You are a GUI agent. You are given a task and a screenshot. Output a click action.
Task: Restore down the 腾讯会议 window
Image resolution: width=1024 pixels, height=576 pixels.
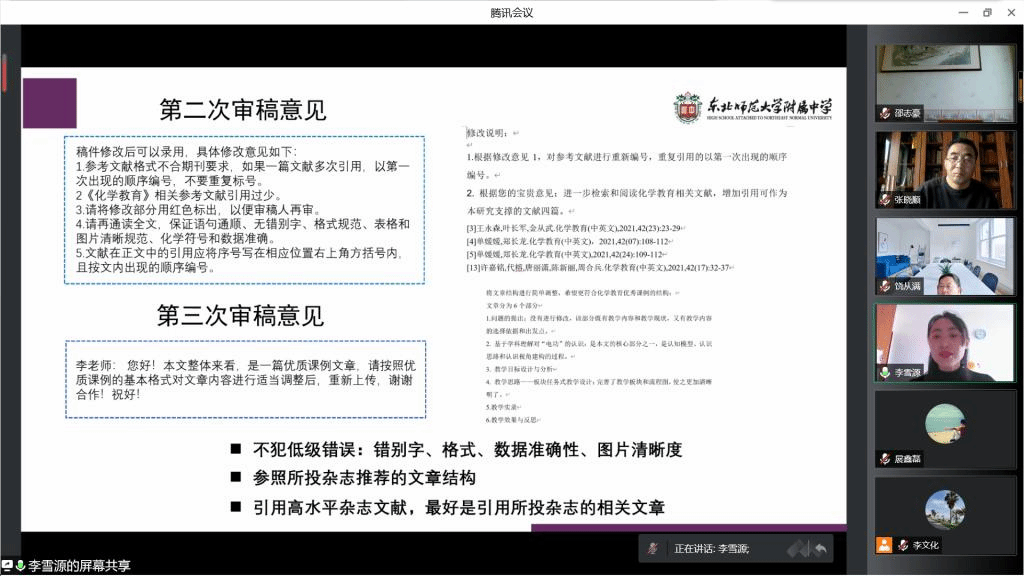(987, 12)
